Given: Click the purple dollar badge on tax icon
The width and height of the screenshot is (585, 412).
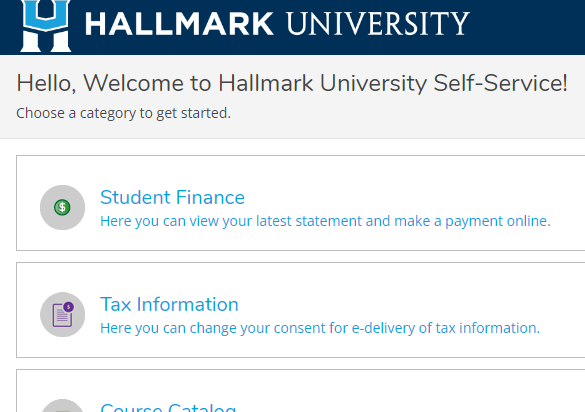Looking at the screenshot, I should pyautogui.click(x=68, y=307).
